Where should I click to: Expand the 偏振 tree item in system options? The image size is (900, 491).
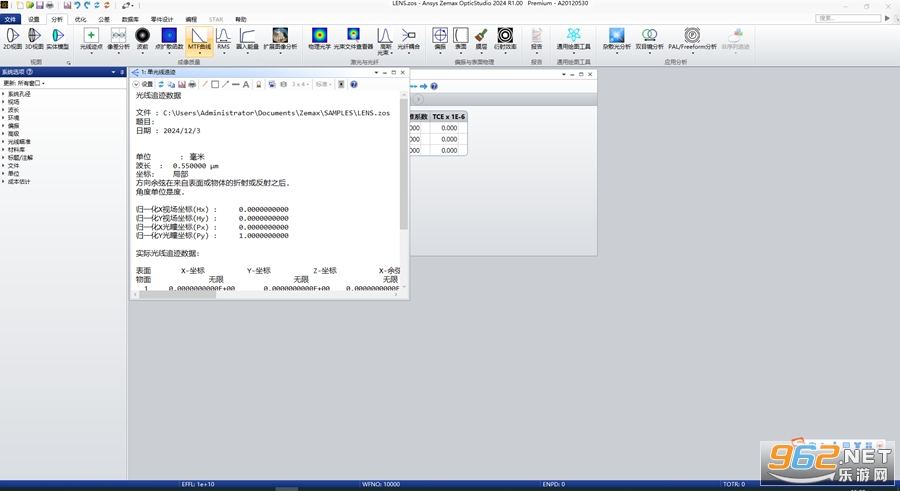coord(3,126)
